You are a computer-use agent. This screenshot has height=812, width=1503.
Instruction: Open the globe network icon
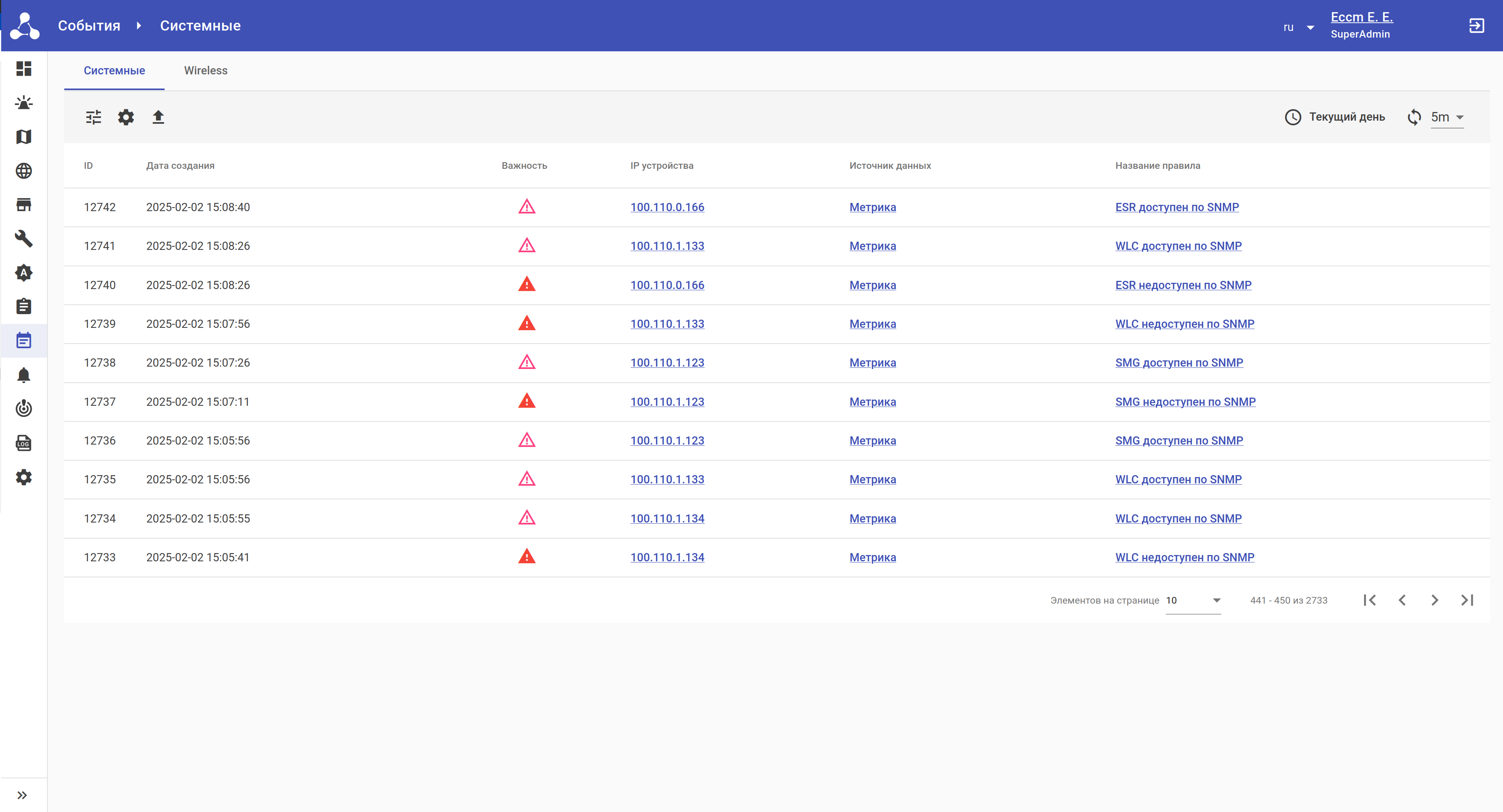coord(24,170)
